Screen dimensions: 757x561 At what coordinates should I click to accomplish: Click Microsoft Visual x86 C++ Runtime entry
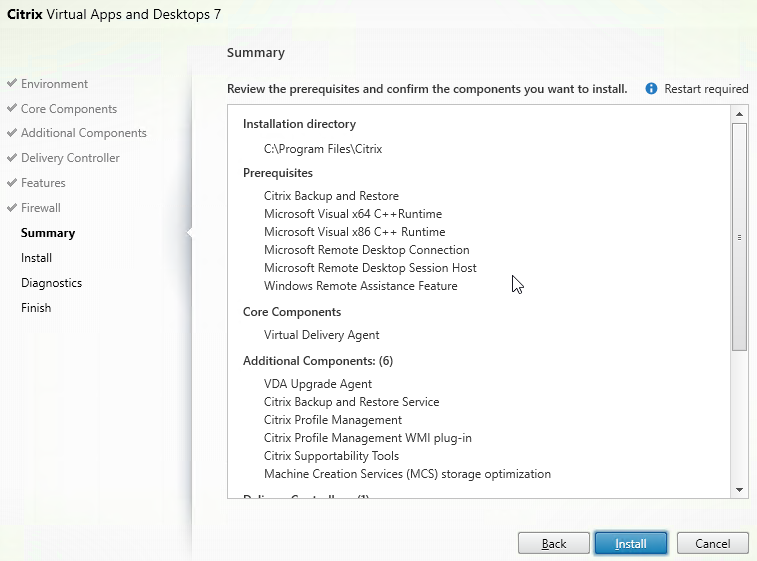coord(354,232)
